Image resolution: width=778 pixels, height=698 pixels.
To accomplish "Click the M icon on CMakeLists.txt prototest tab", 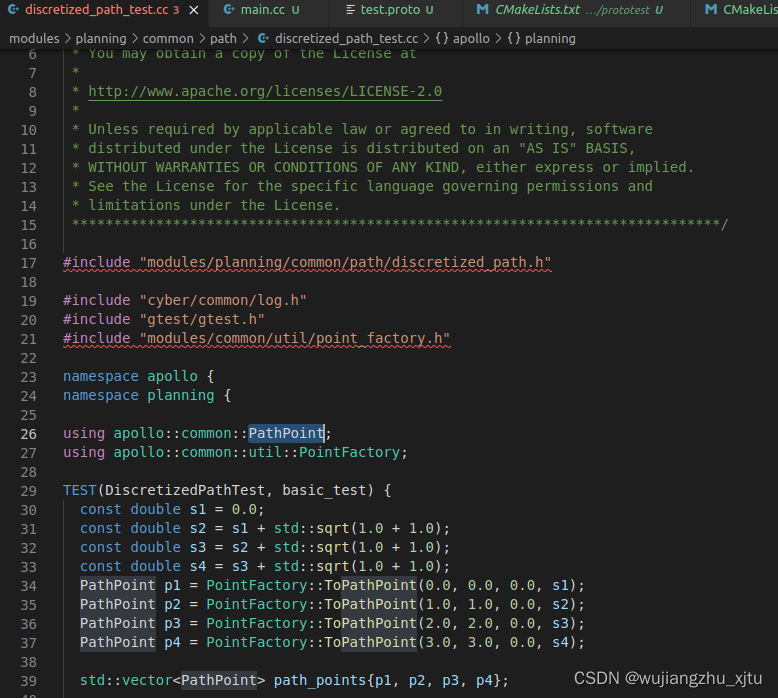I will (482, 9).
